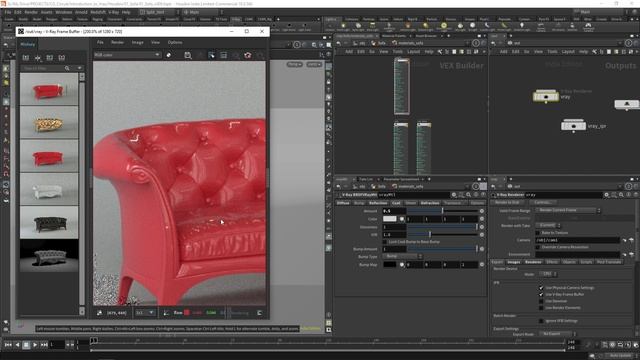
Task: Select the gold sofa history thumbnail
Action: click(x=49, y=122)
